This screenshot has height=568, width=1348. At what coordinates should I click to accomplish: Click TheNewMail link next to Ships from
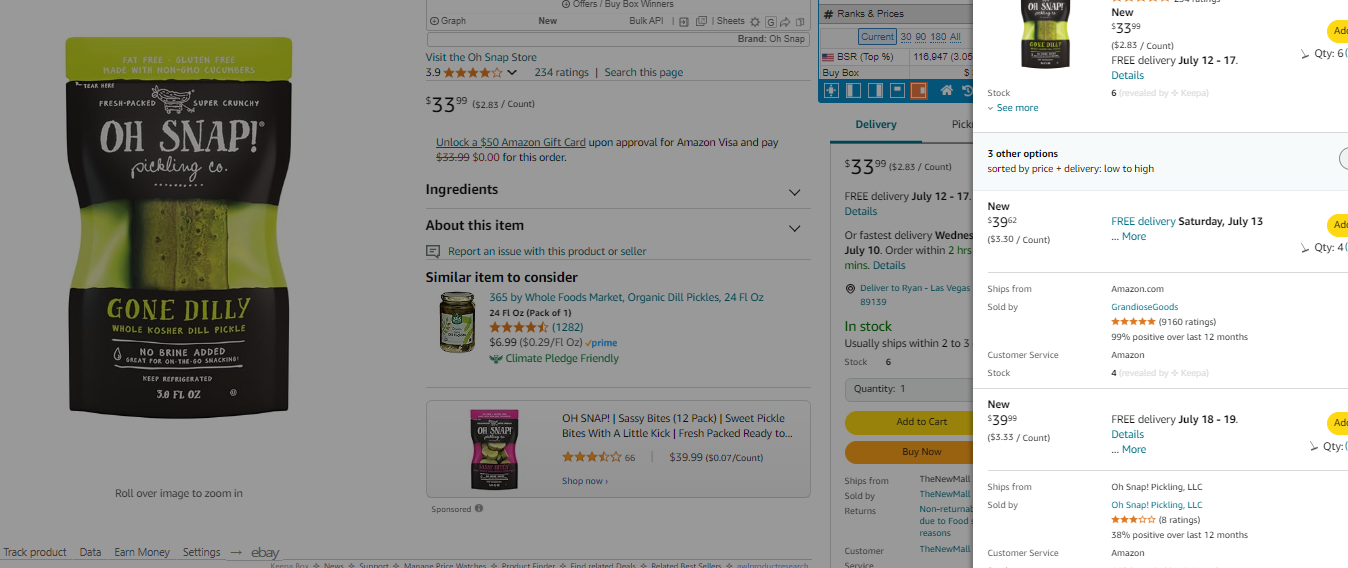(x=944, y=480)
